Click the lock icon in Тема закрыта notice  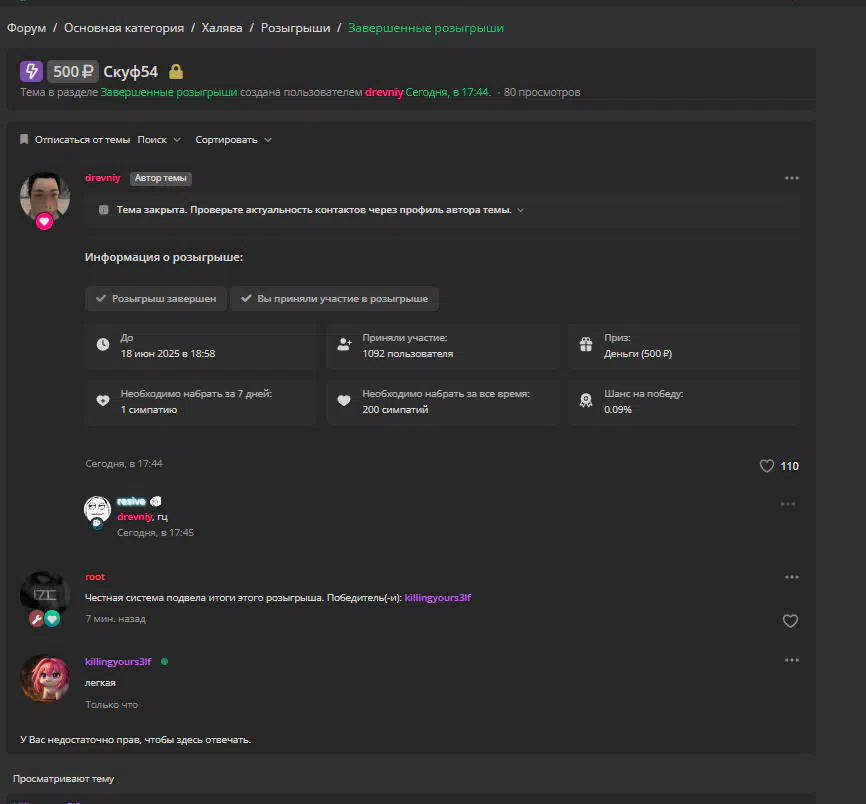[x=103, y=210]
